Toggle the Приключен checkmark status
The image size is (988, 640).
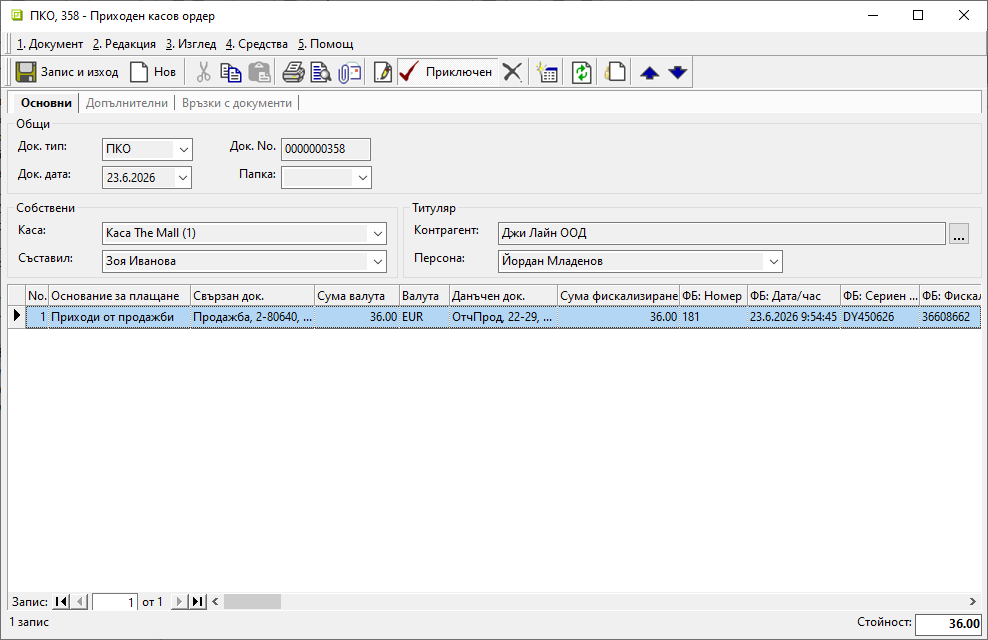pyautogui.click(x=446, y=72)
